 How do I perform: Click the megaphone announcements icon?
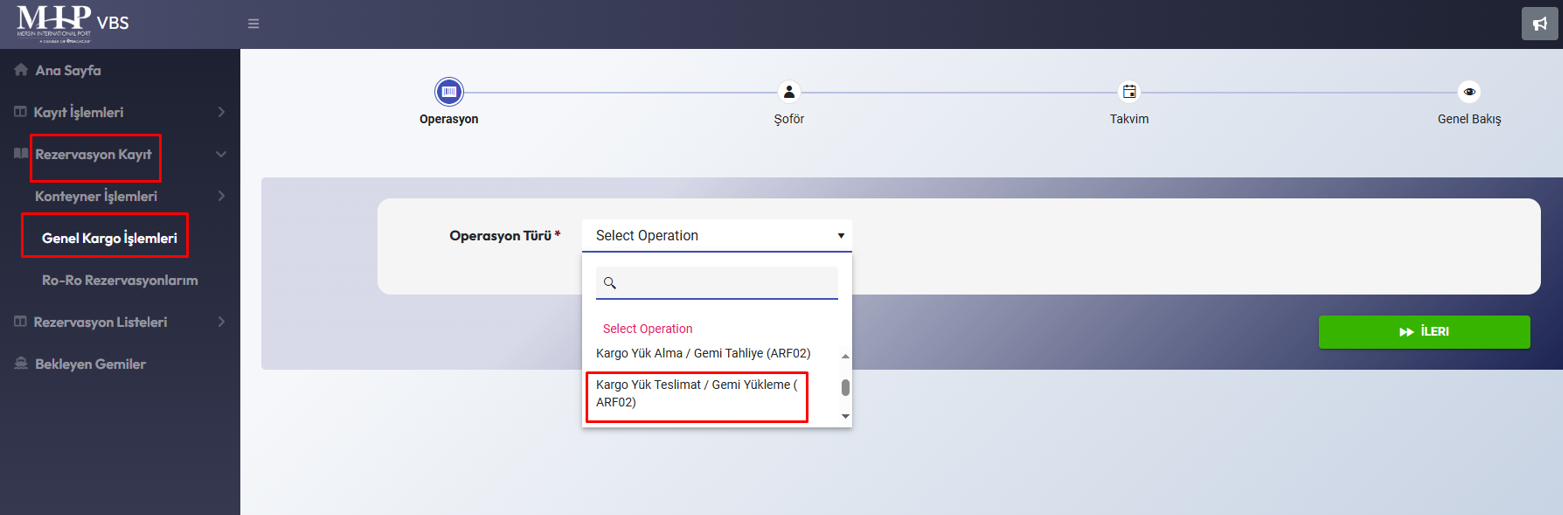pos(1540,24)
